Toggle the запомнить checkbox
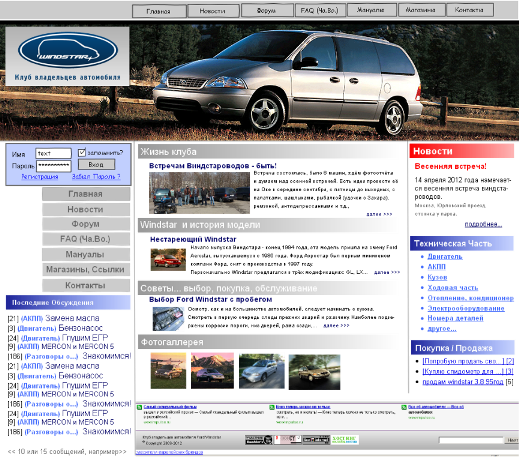The width and height of the screenshot is (519, 461). click(x=82, y=152)
